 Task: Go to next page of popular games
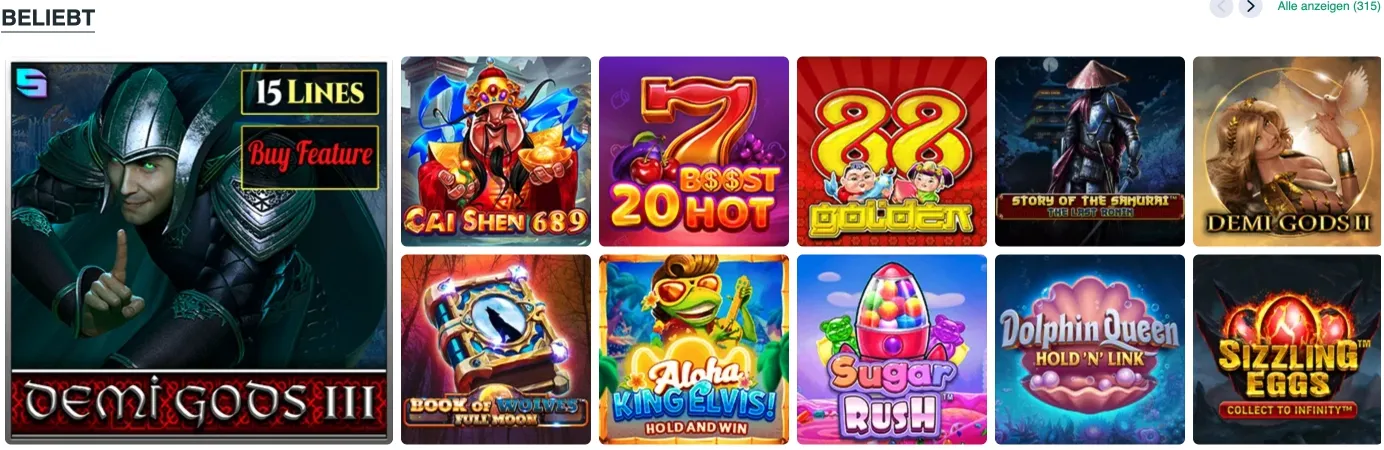(x=1250, y=7)
